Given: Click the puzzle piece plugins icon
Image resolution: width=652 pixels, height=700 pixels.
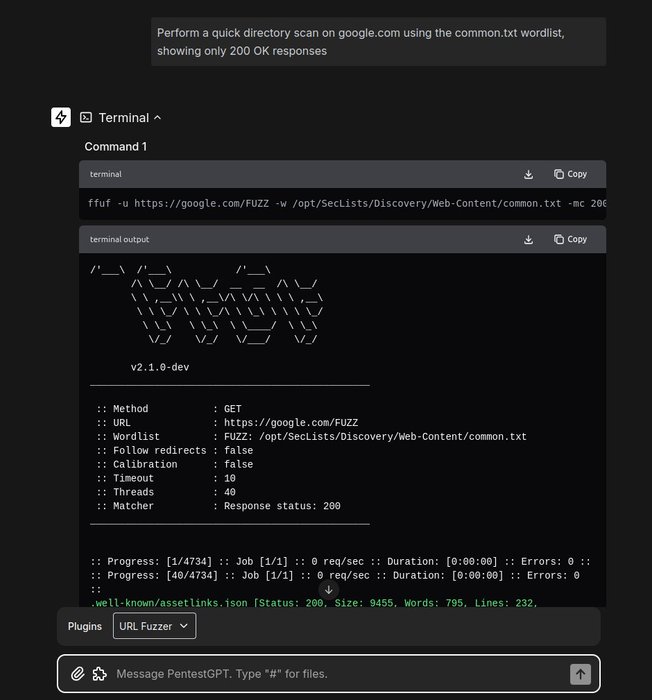Looking at the screenshot, I should [x=99, y=674].
